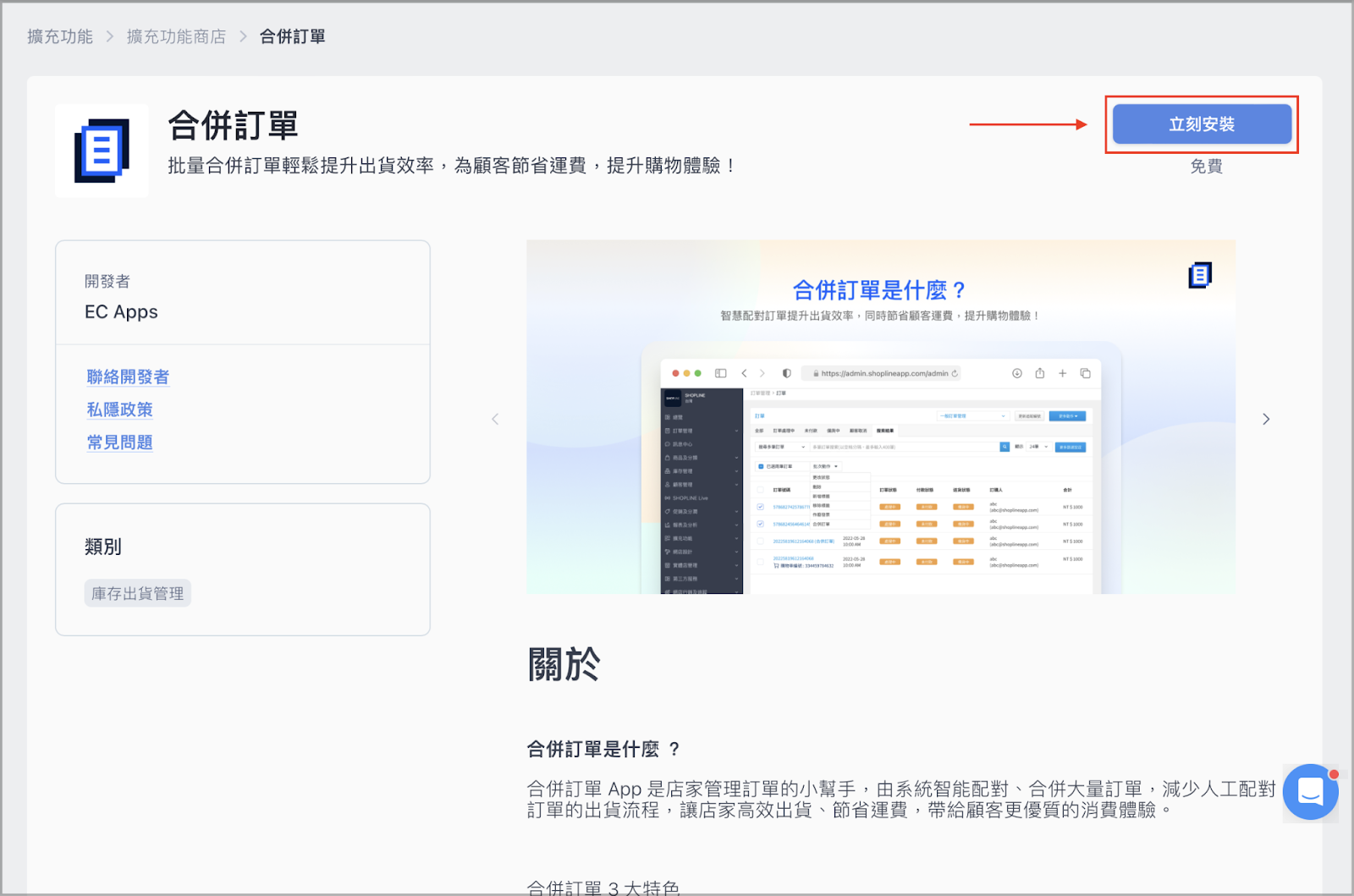Click the 批量合併訂單 tagline text
The image size is (1354, 896).
[x=452, y=166]
